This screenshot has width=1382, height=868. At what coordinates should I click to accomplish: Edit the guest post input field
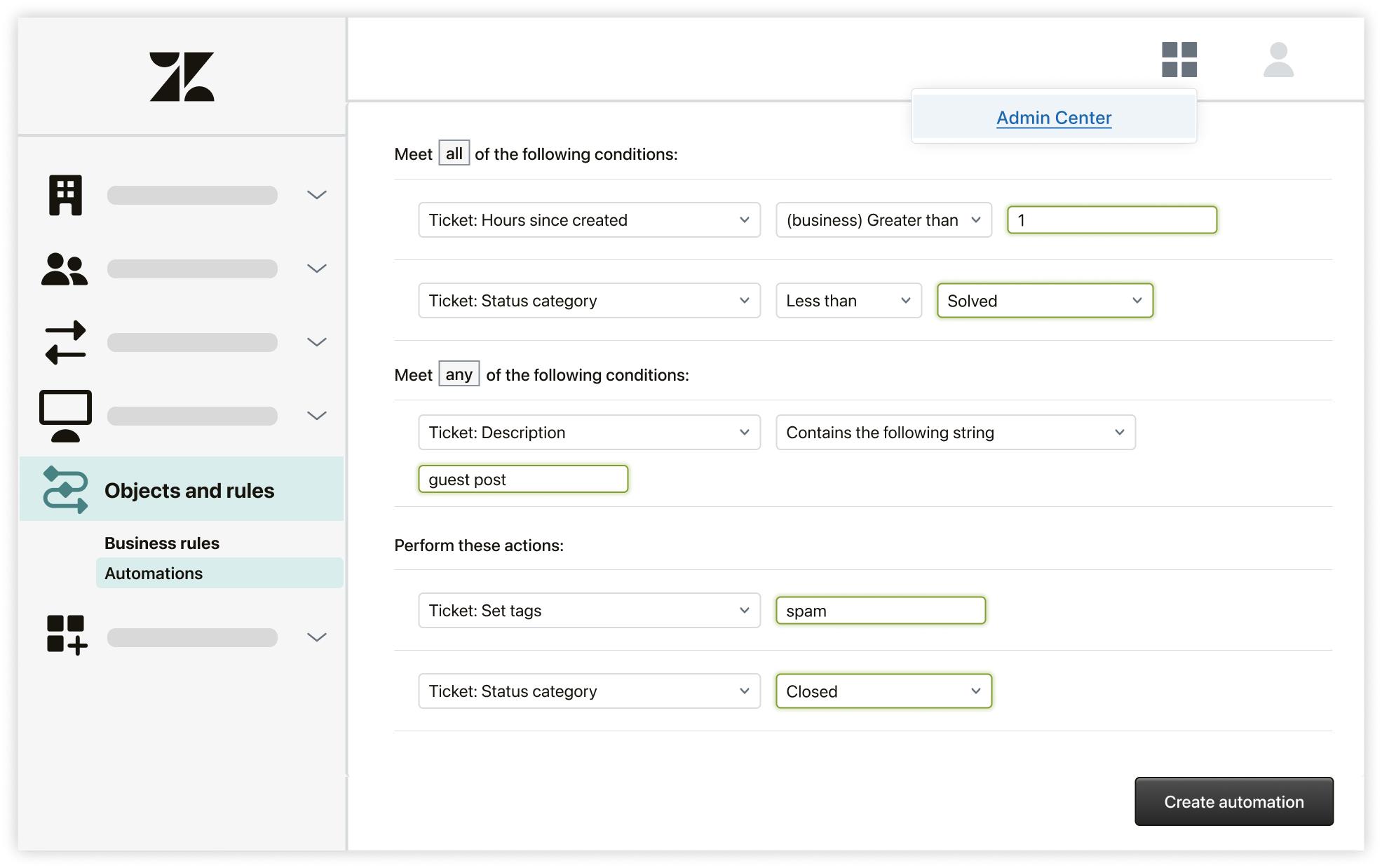pyautogui.click(x=523, y=479)
